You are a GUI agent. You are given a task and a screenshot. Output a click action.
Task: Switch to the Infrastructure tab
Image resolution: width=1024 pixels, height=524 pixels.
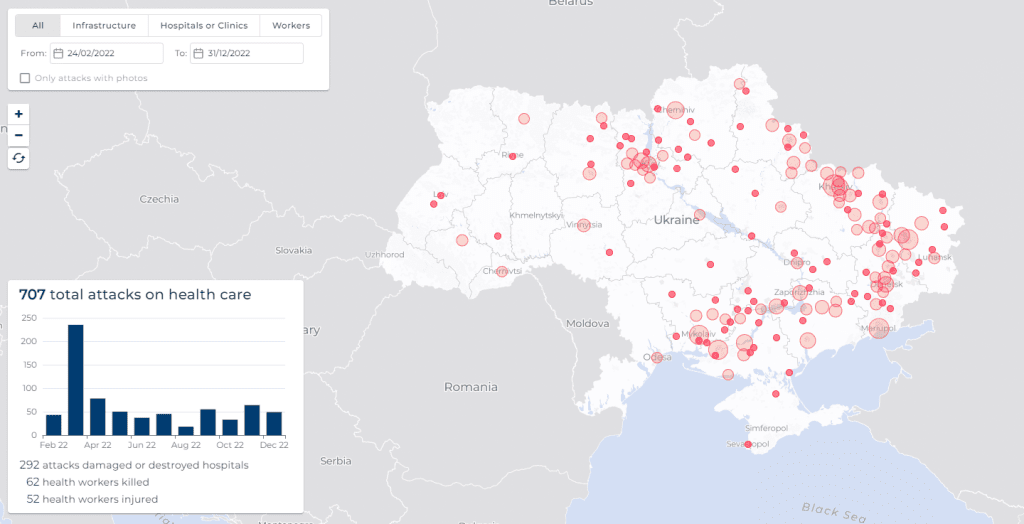coord(104,26)
